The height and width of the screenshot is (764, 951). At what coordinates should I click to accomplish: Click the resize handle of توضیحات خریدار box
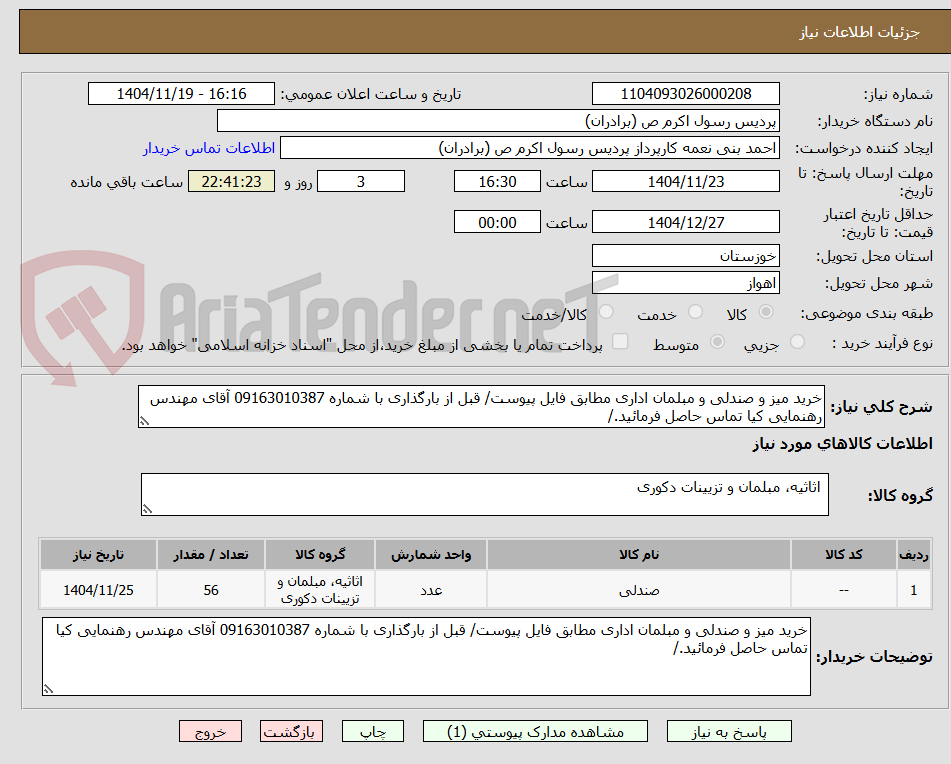48,689
